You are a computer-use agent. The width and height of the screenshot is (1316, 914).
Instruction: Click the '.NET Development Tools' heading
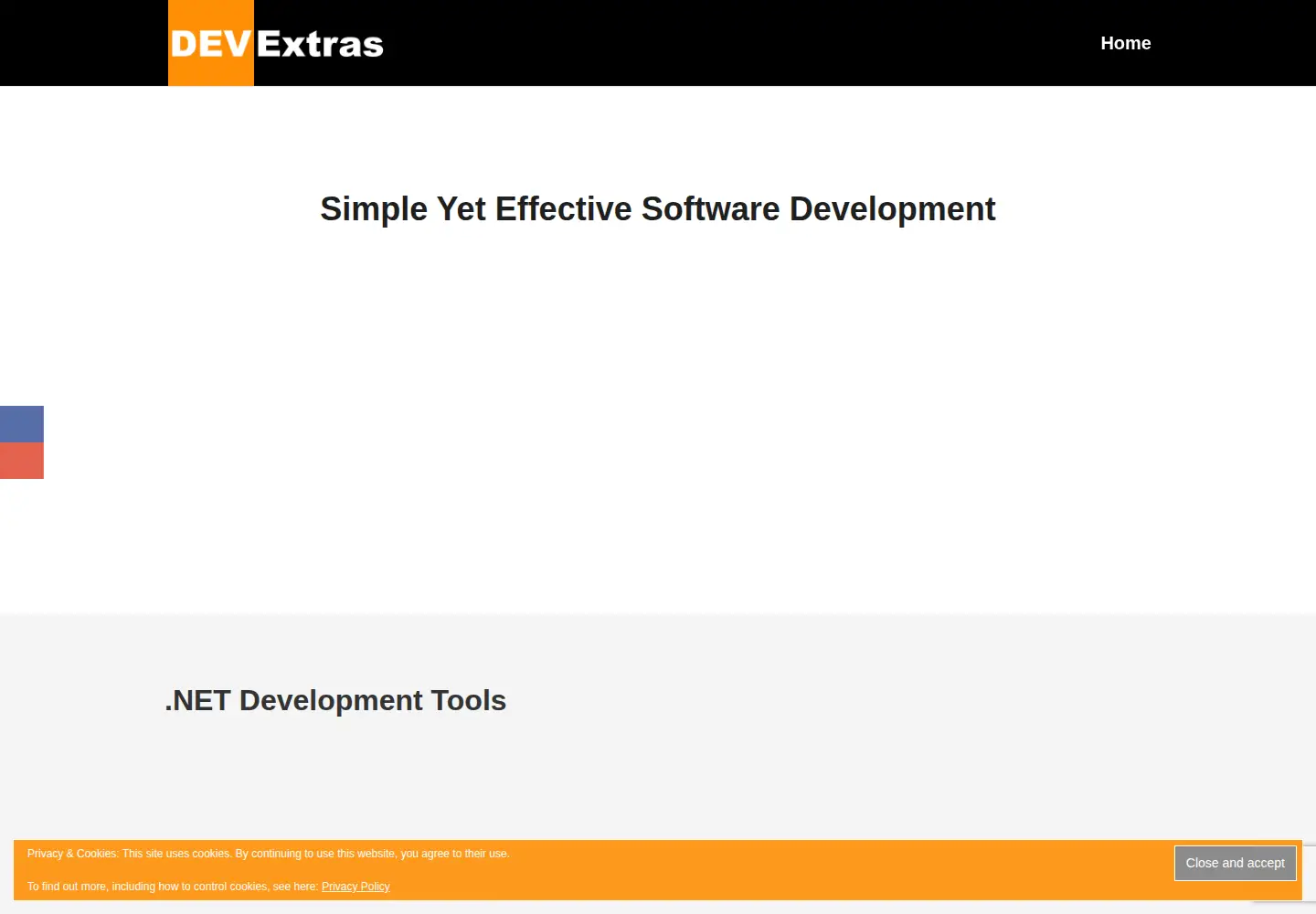pyautogui.click(x=335, y=700)
